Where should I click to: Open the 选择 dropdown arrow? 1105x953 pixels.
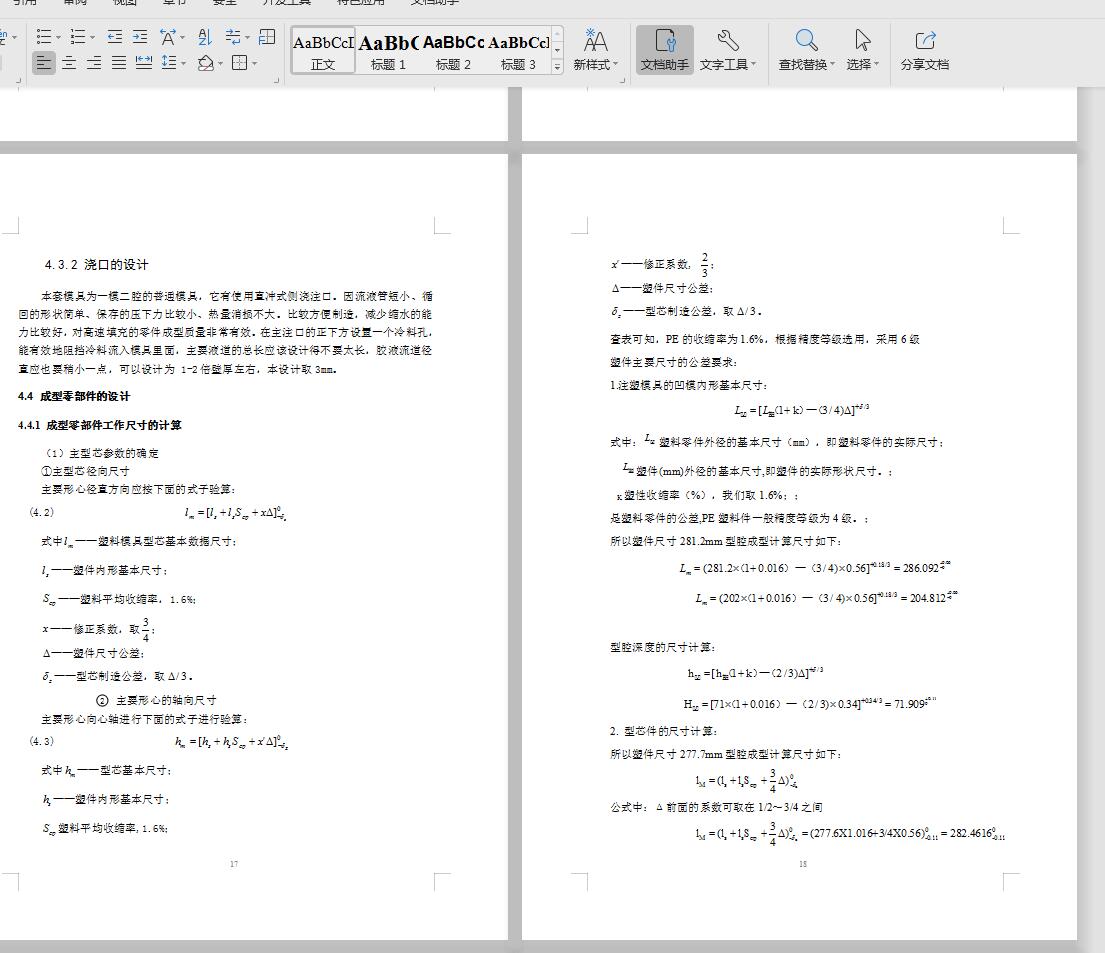[877, 64]
